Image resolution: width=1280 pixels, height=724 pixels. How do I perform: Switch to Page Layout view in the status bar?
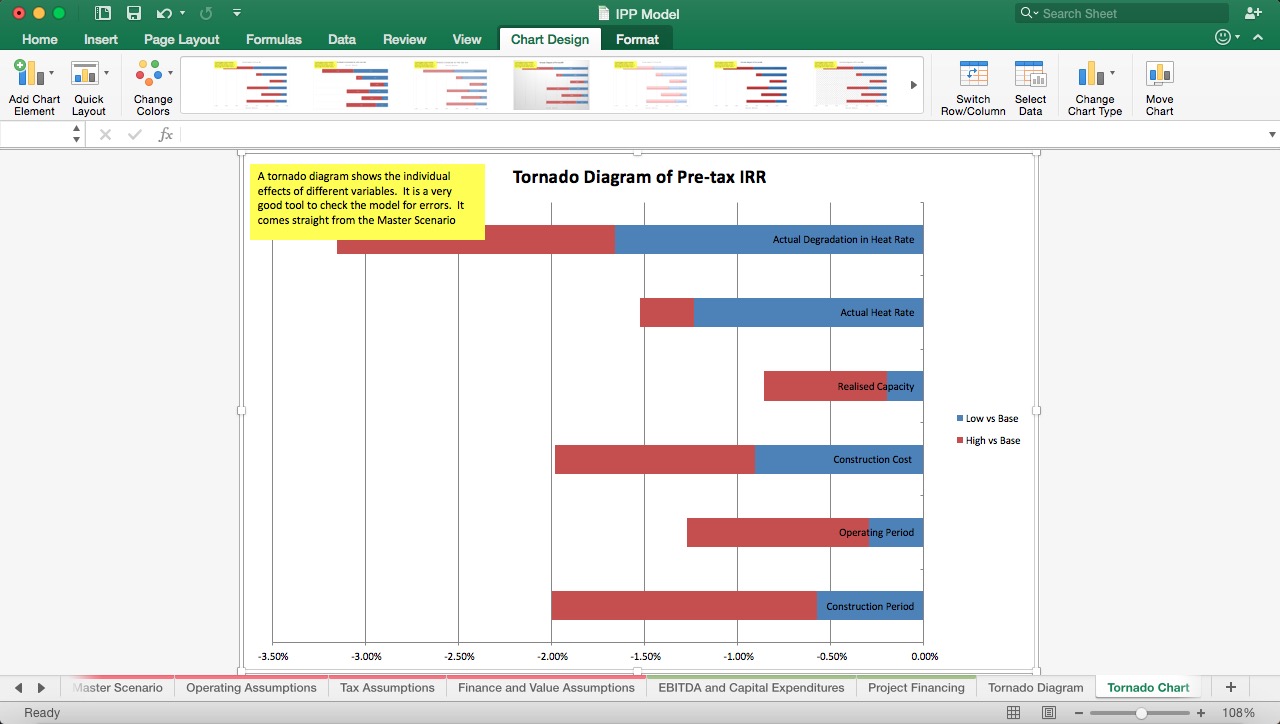[1048, 712]
